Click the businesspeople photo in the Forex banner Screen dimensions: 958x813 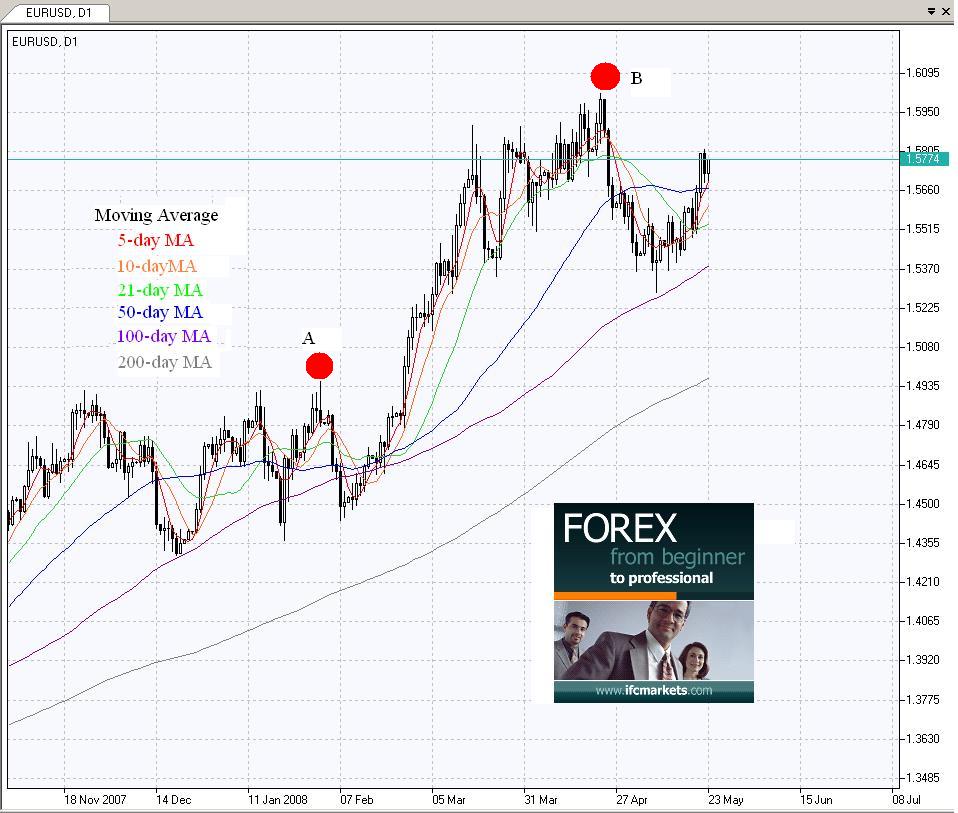[654, 640]
